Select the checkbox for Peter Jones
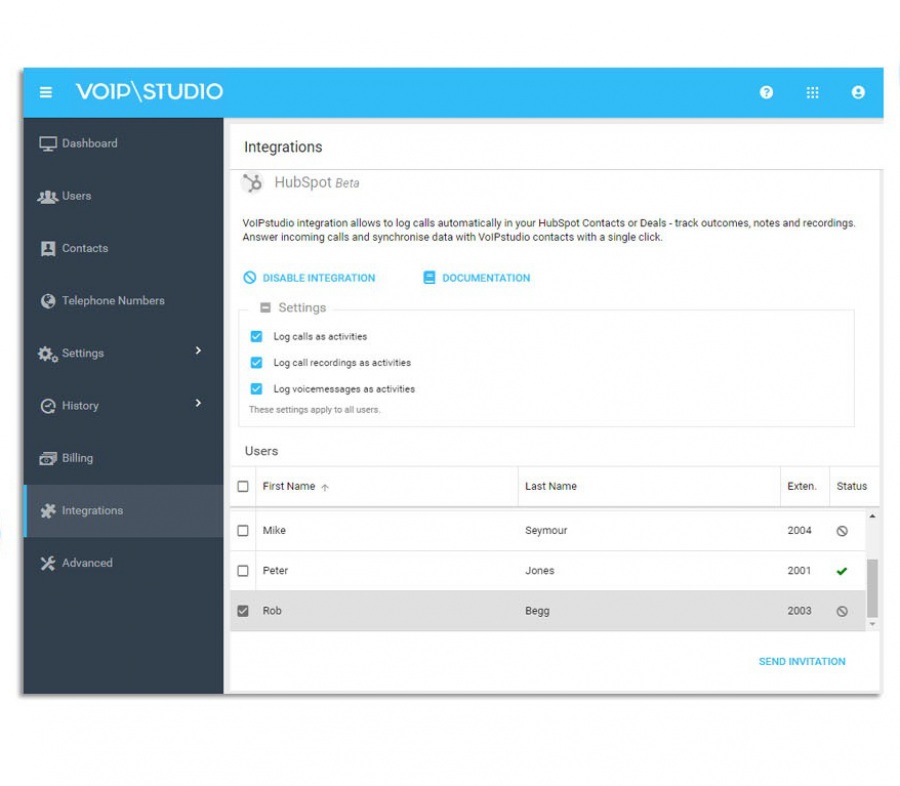The height and width of the screenshot is (786, 900). point(243,571)
